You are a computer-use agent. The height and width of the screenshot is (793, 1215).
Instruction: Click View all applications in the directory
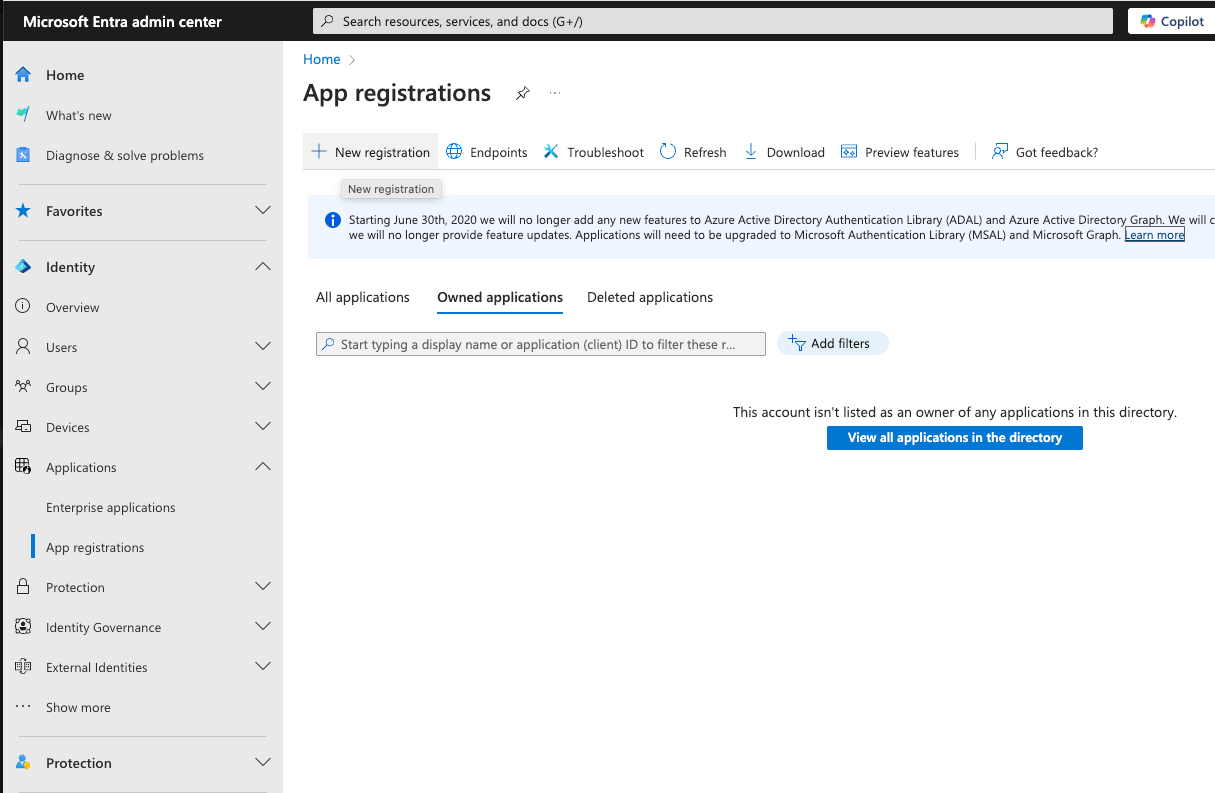click(x=955, y=438)
